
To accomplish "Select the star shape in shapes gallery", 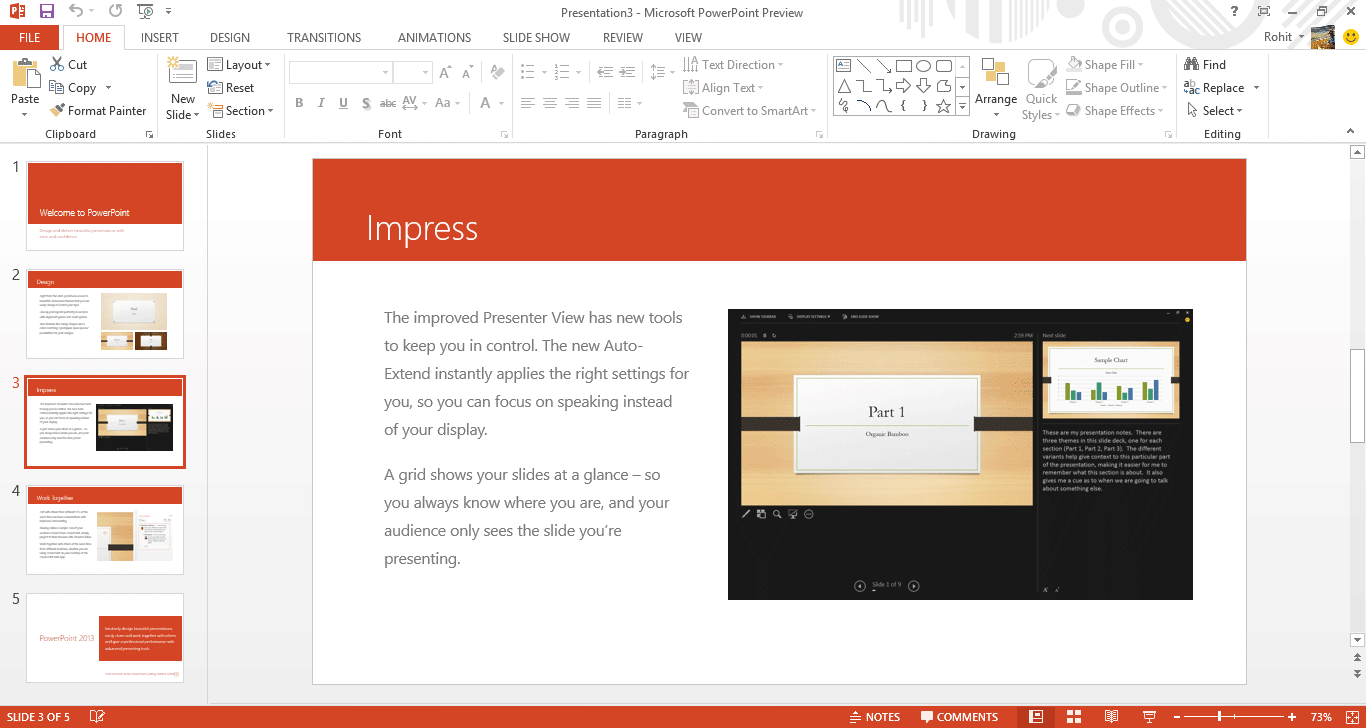I will point(943,106).
